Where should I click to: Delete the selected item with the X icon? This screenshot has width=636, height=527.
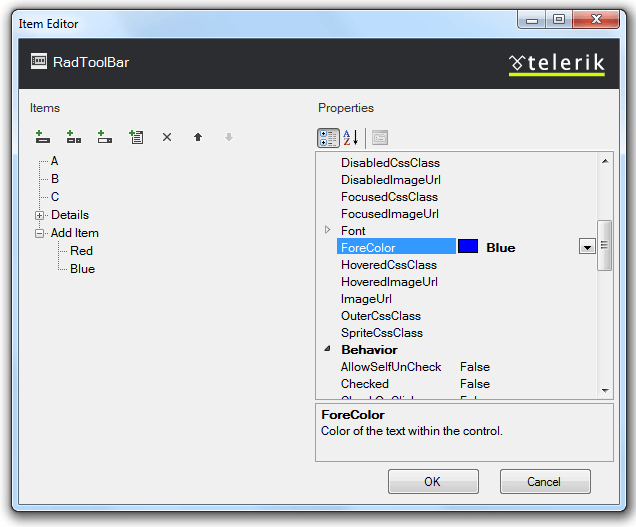(x=167, y=137)
